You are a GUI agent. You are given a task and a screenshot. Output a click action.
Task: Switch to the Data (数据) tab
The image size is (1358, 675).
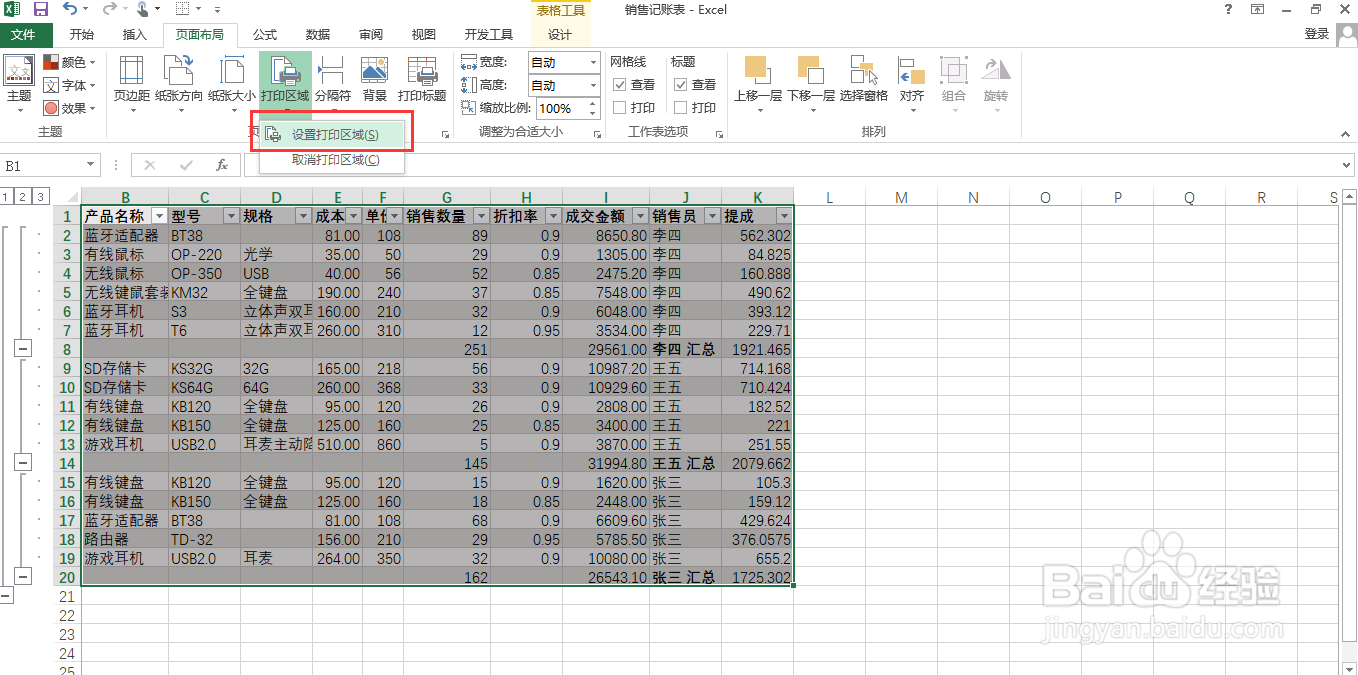coord(318,35)
